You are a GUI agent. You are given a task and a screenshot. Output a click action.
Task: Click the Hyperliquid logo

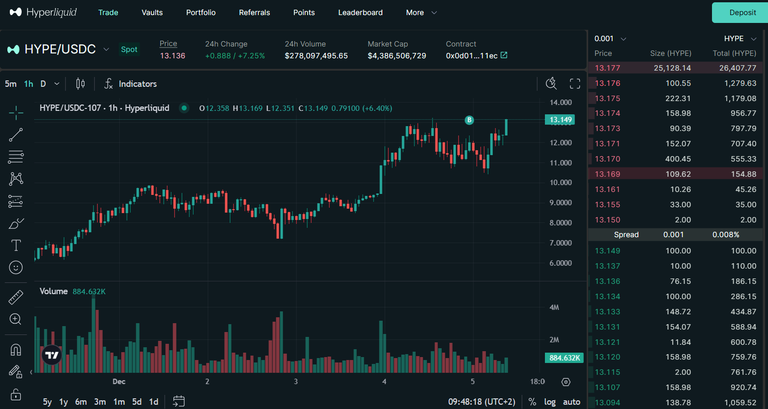click(43, 12)
